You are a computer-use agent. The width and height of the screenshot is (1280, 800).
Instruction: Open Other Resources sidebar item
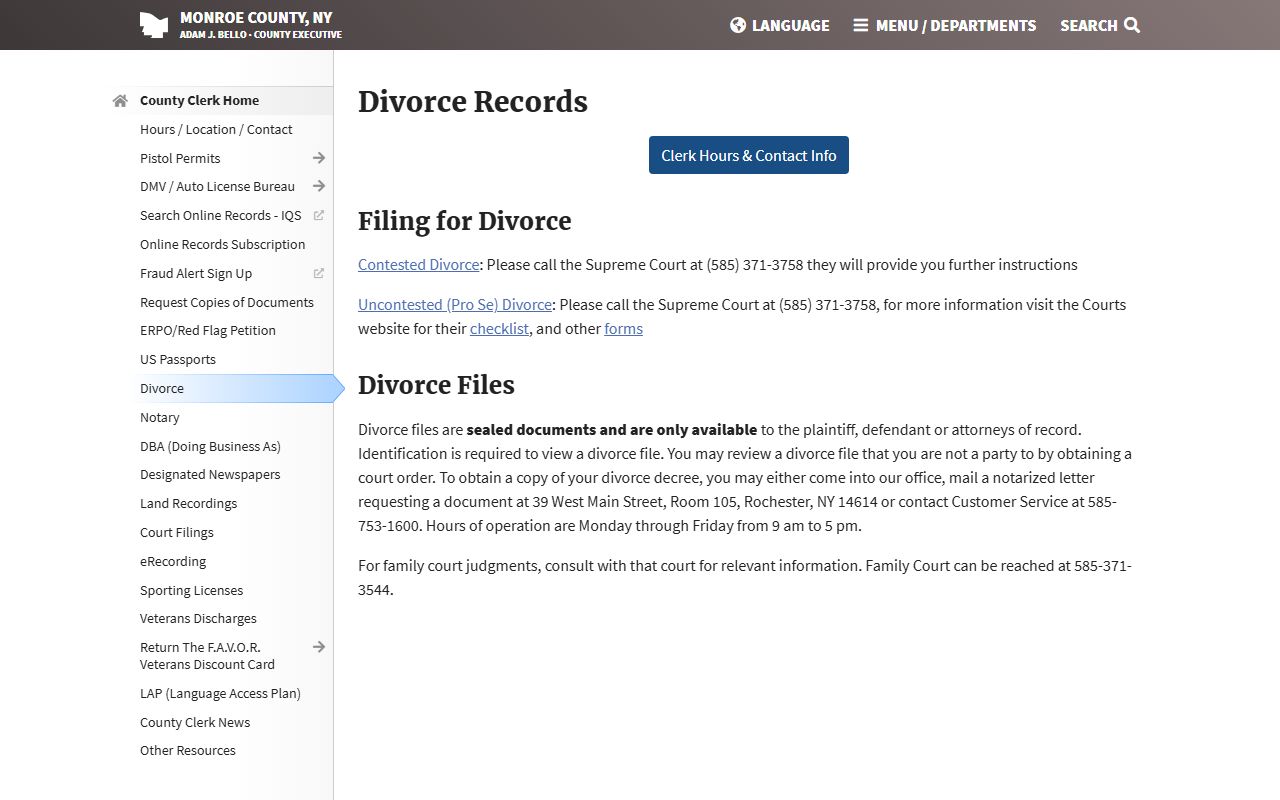point(188,750)
